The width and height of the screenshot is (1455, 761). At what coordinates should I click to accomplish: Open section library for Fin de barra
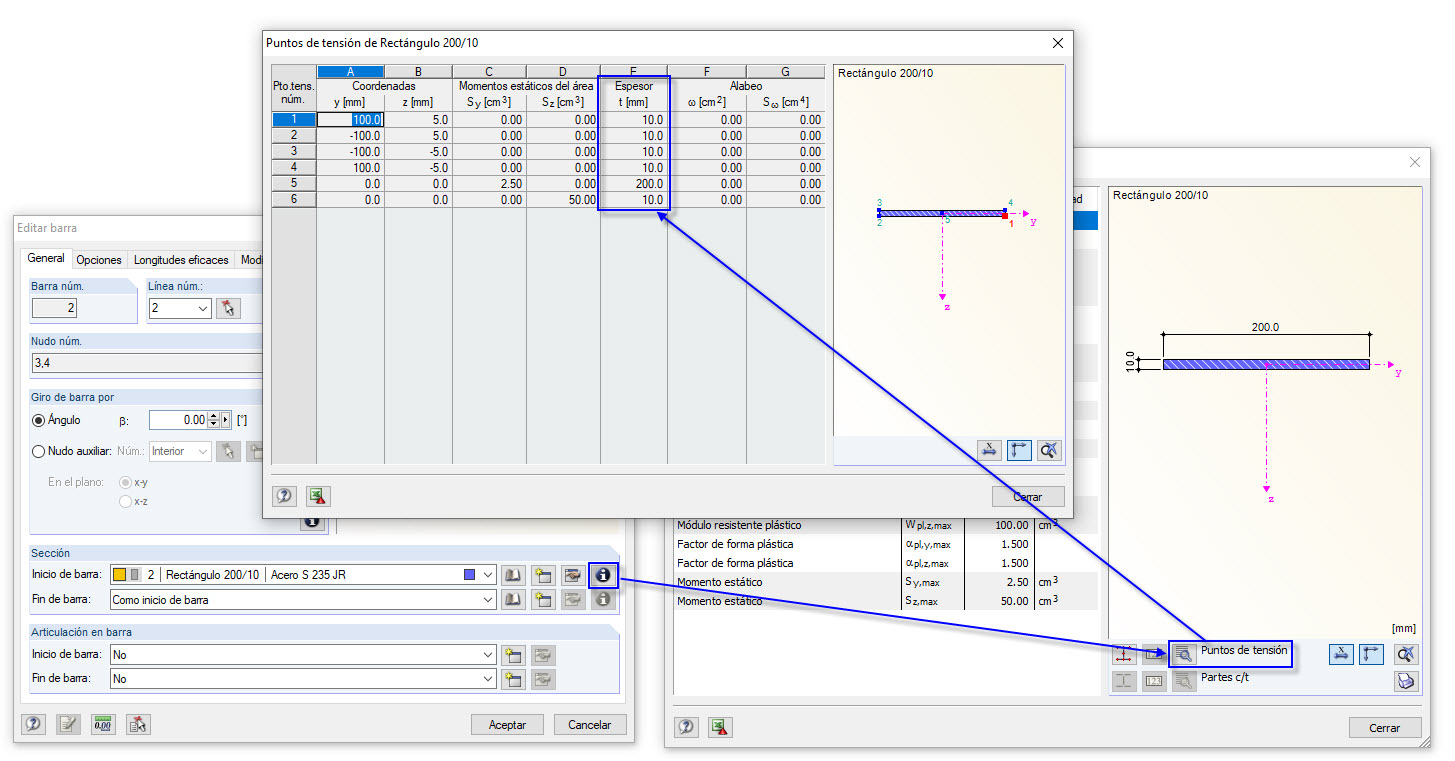point(513,600)
